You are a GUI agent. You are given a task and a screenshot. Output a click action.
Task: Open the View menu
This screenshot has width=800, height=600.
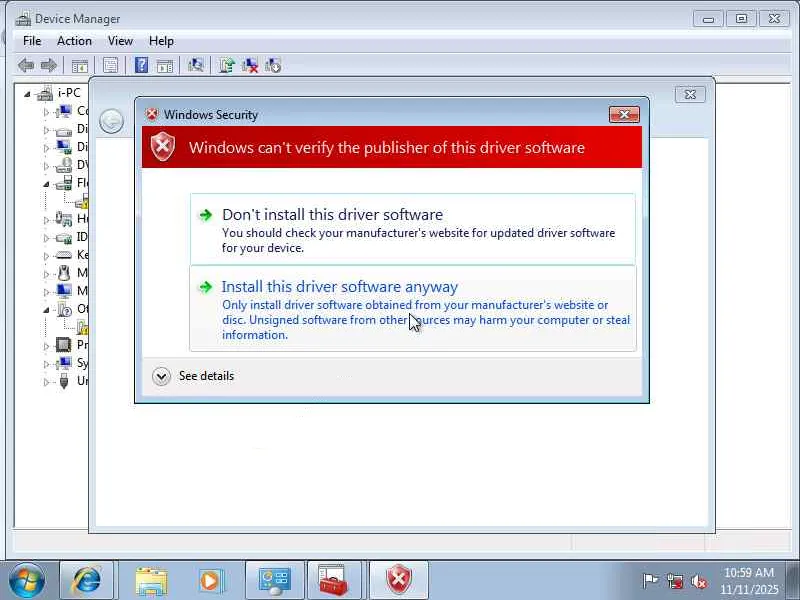pos(120,41)
